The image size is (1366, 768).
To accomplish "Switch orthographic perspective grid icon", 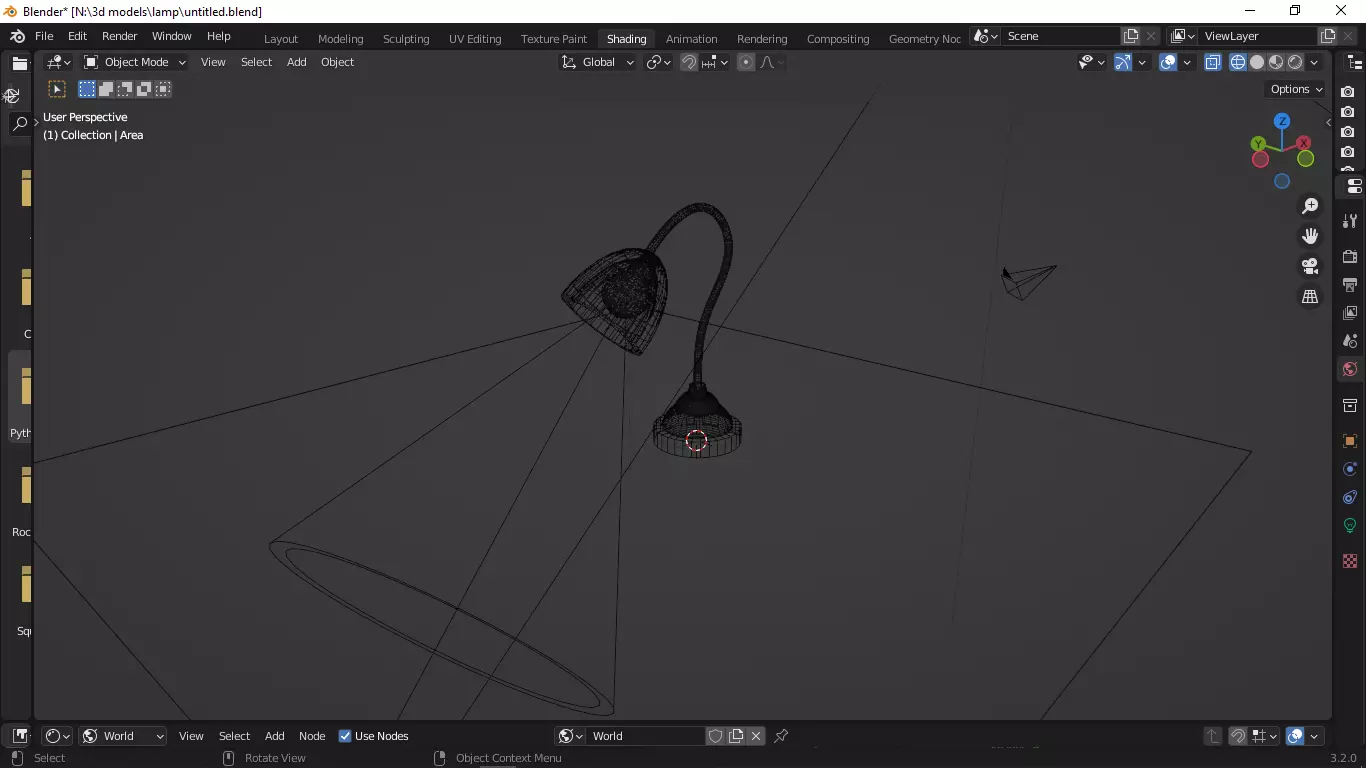I will click(1310, 297).
